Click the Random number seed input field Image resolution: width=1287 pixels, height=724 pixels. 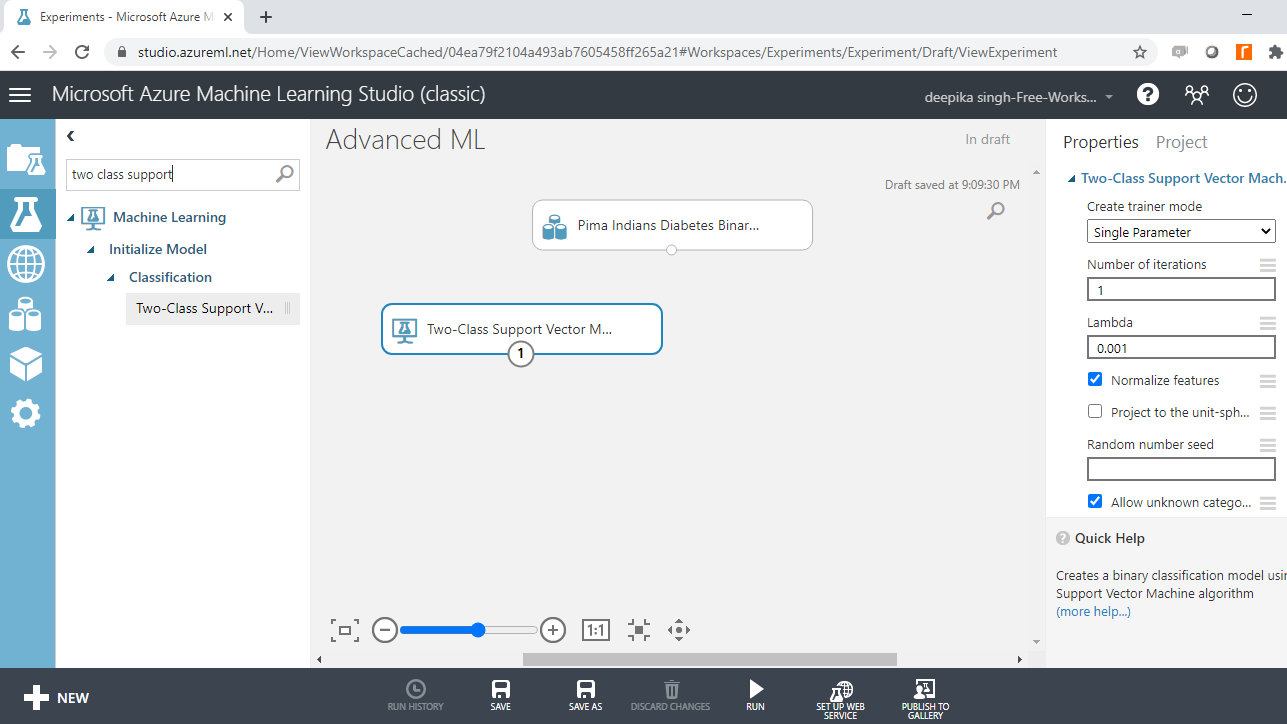coord(1181,469)
